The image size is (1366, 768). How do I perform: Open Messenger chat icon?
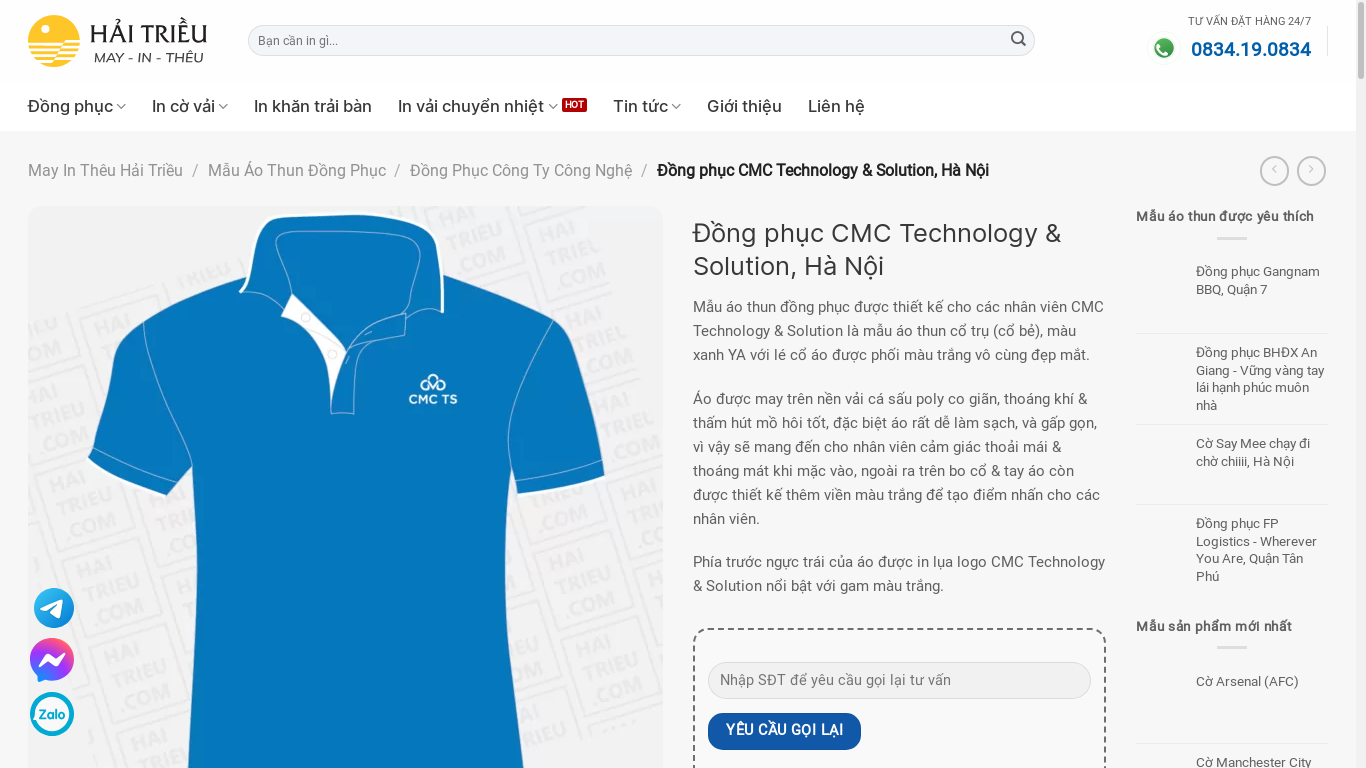click(x=52, y=660)
